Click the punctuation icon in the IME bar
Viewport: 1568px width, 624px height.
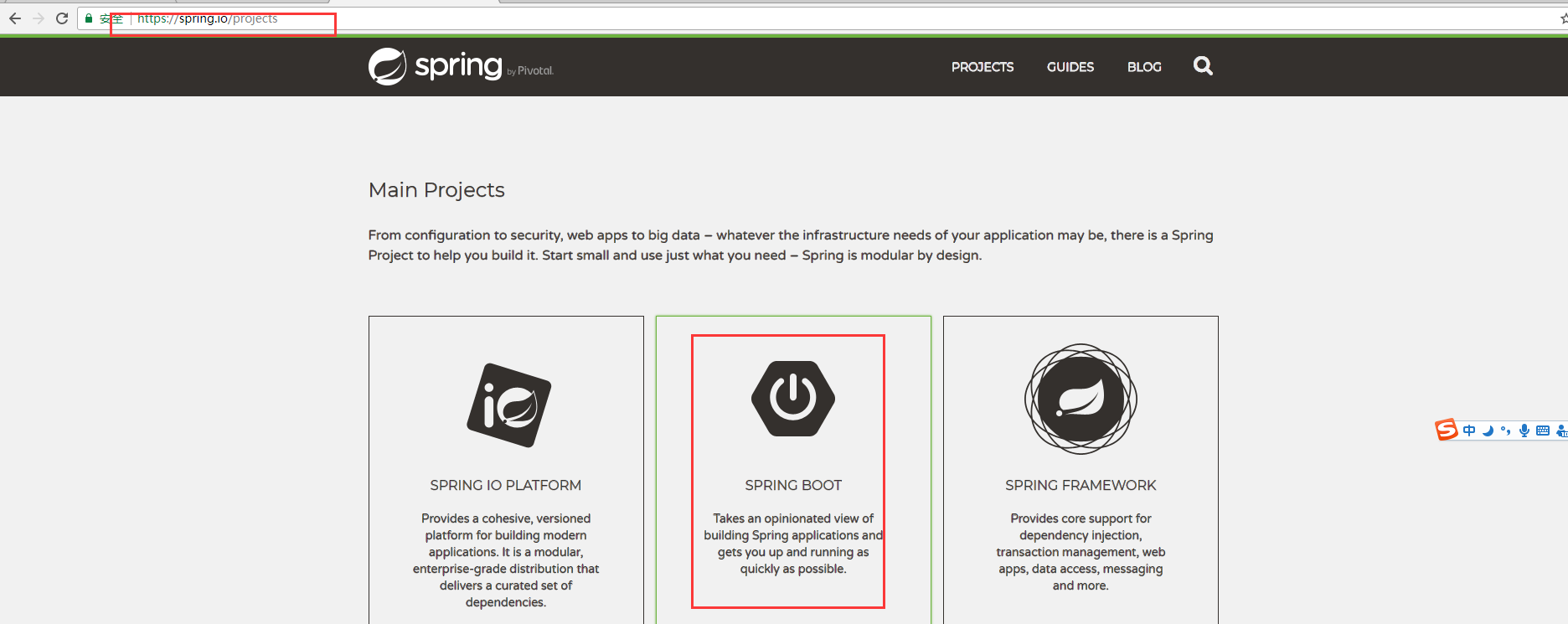1505,431
